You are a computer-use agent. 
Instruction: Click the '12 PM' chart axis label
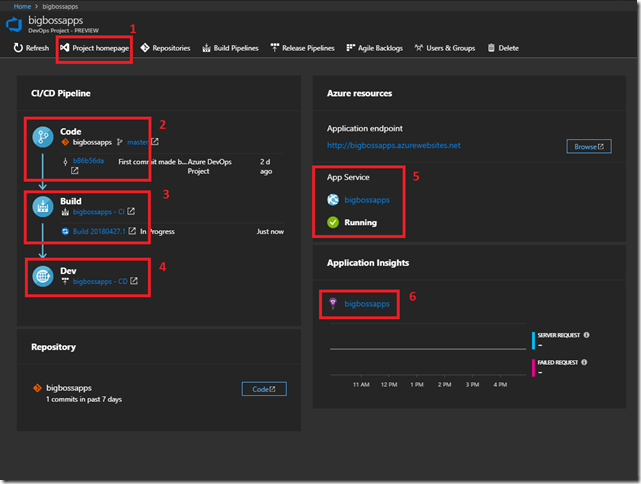389,385
